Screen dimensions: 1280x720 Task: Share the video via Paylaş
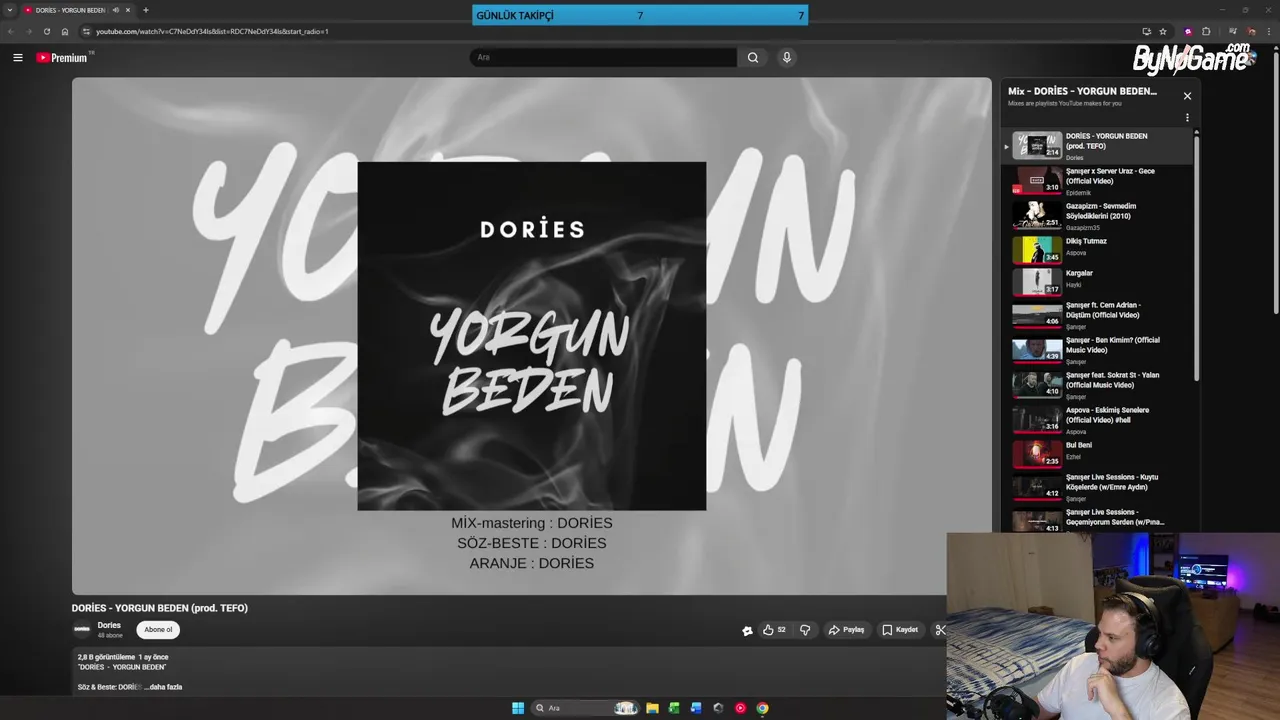click(846, 630)
